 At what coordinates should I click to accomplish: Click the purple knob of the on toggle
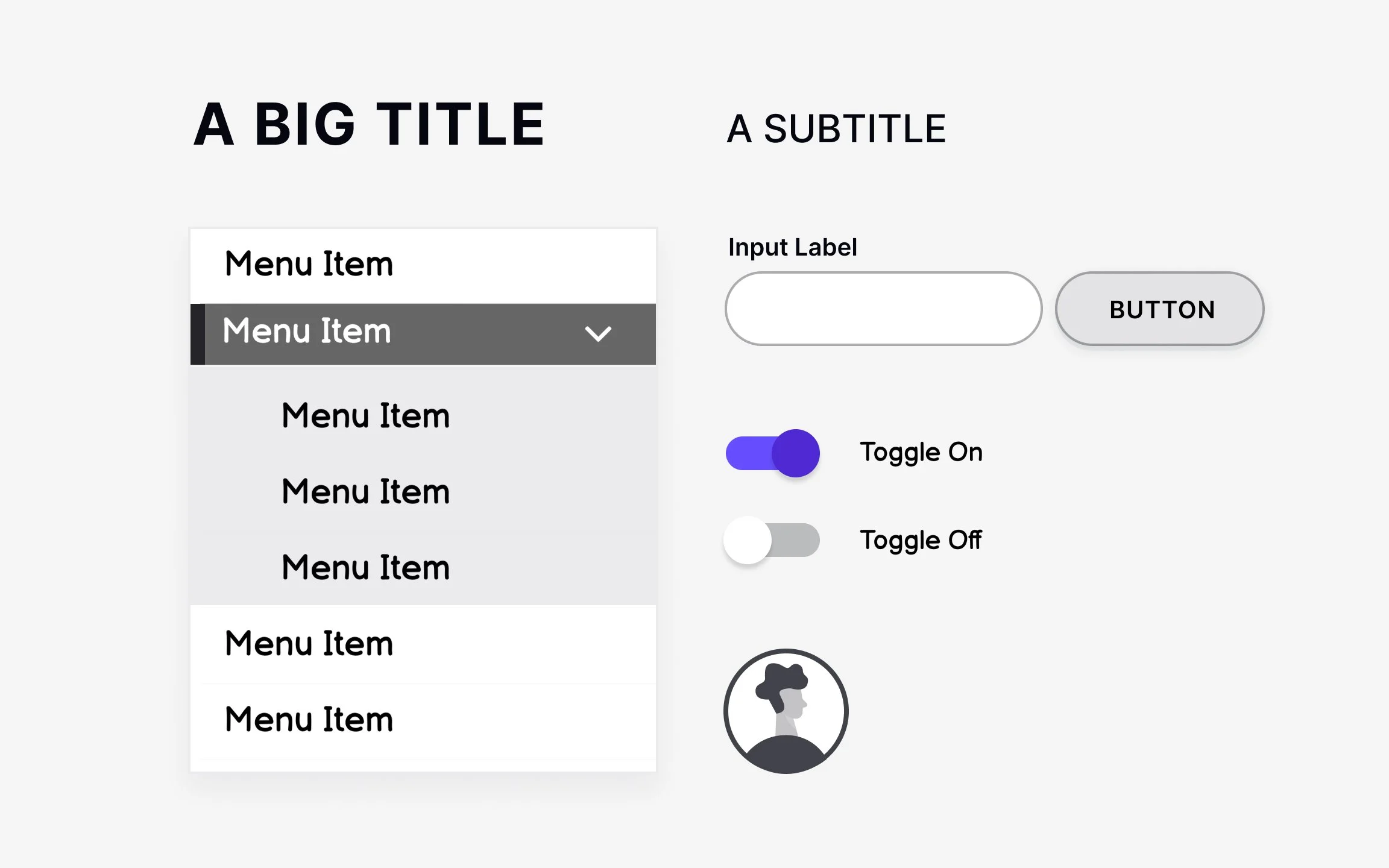click(796, 453)
